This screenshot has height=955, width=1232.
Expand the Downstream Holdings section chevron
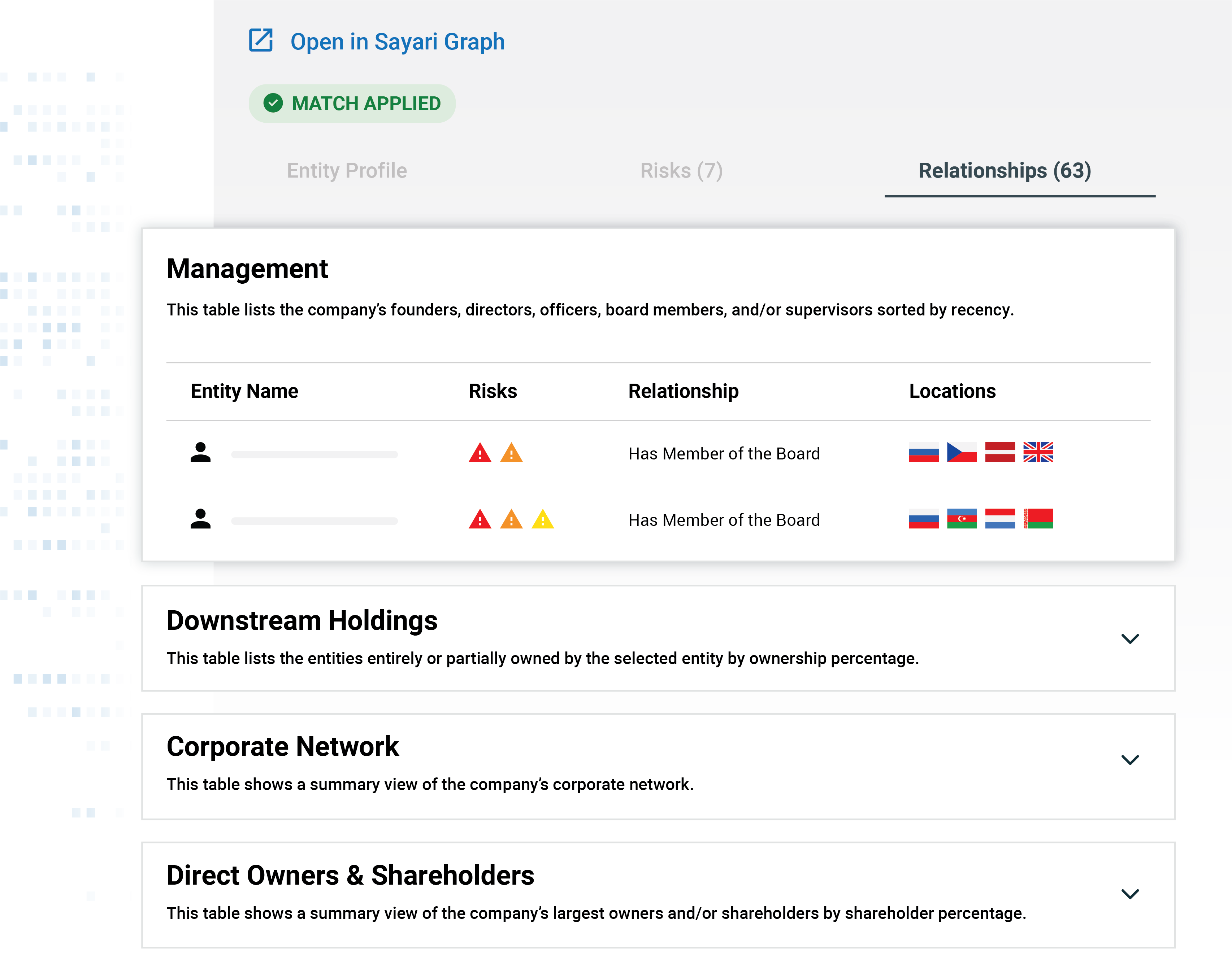tap(1130, 639)
